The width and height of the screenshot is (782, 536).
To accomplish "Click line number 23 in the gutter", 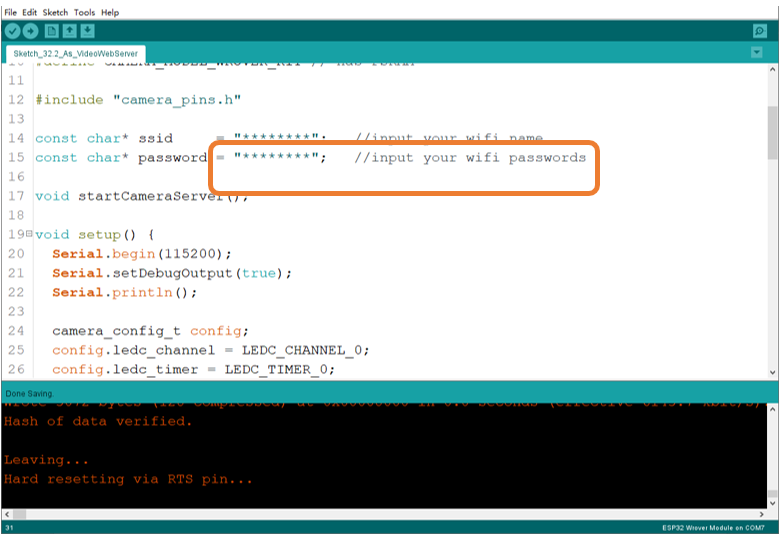I will [x=16, y=312].
